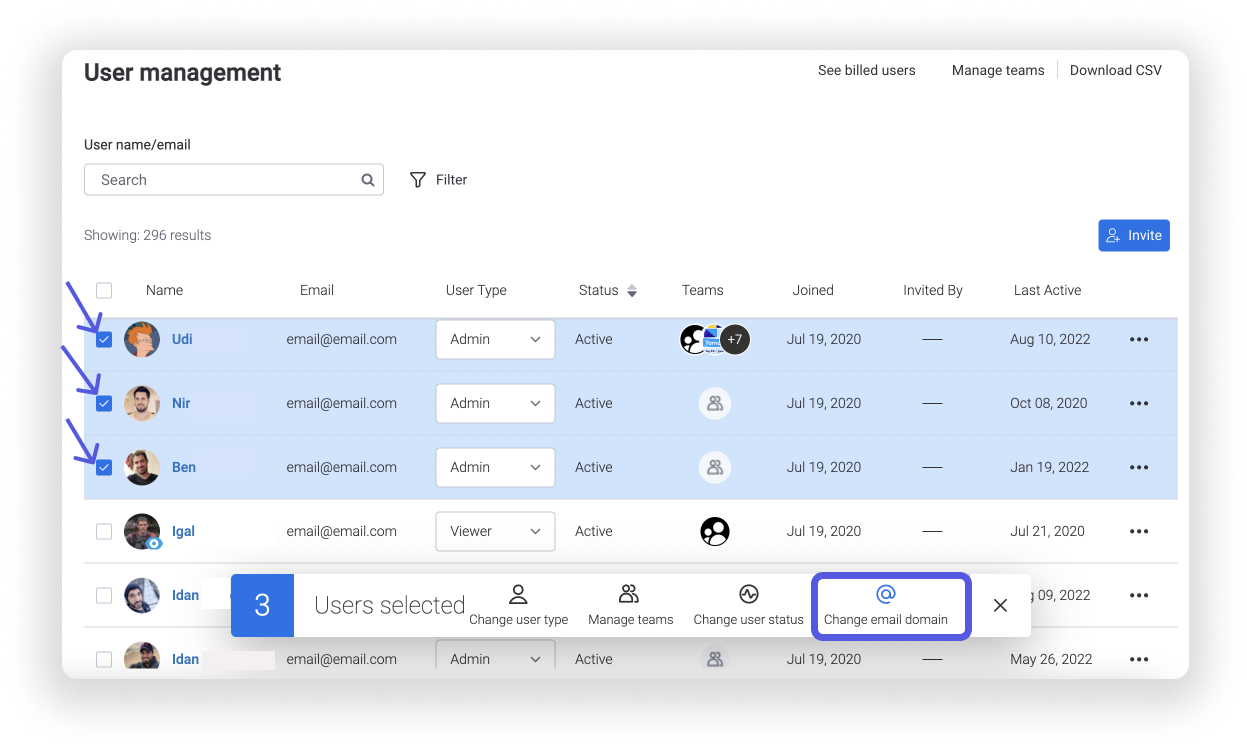Click the Invite button
The width and height of the screenshot is (1247, 749).
click(x=1133, y=235)
